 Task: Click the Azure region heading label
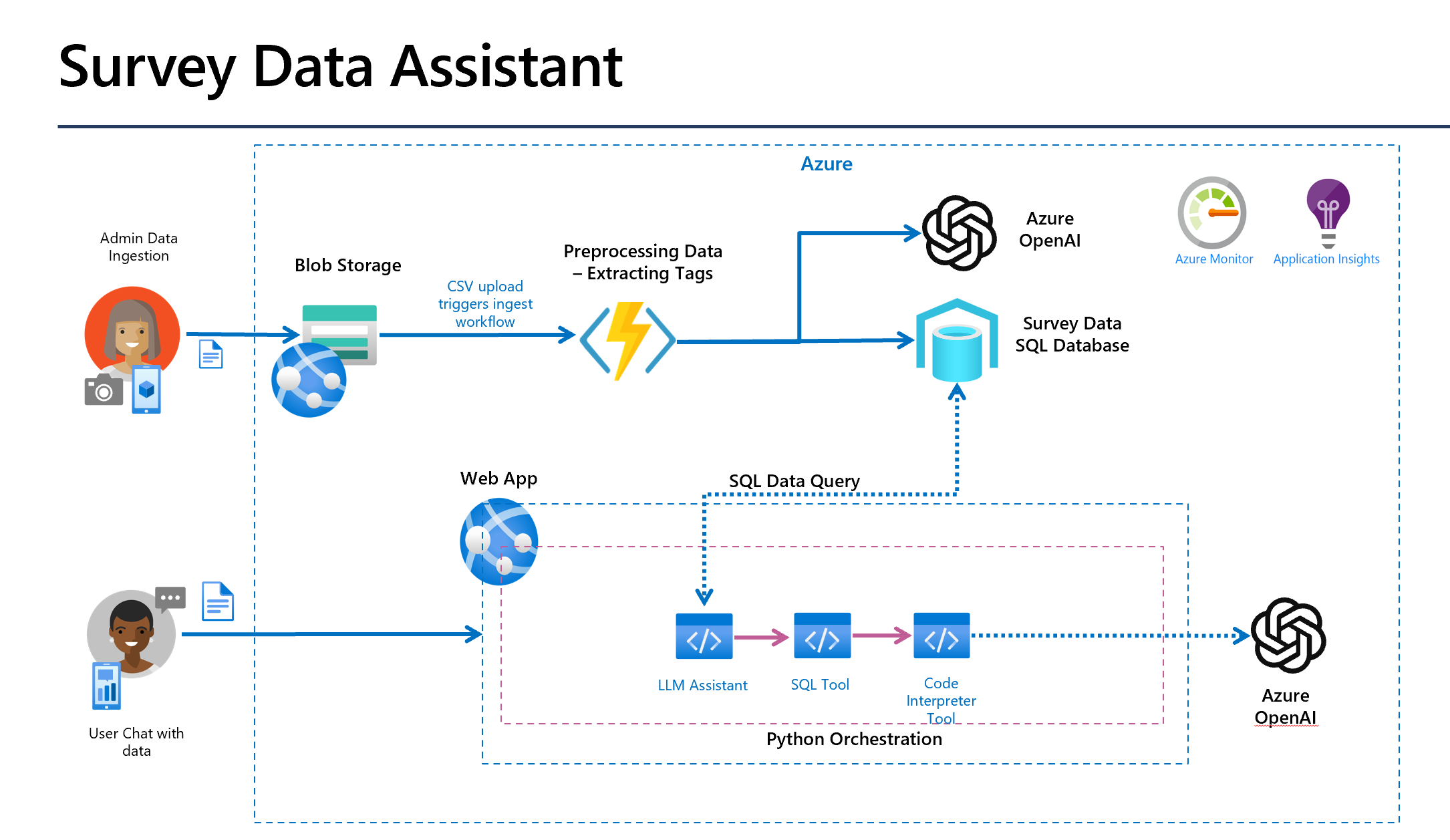click(826, 164)
